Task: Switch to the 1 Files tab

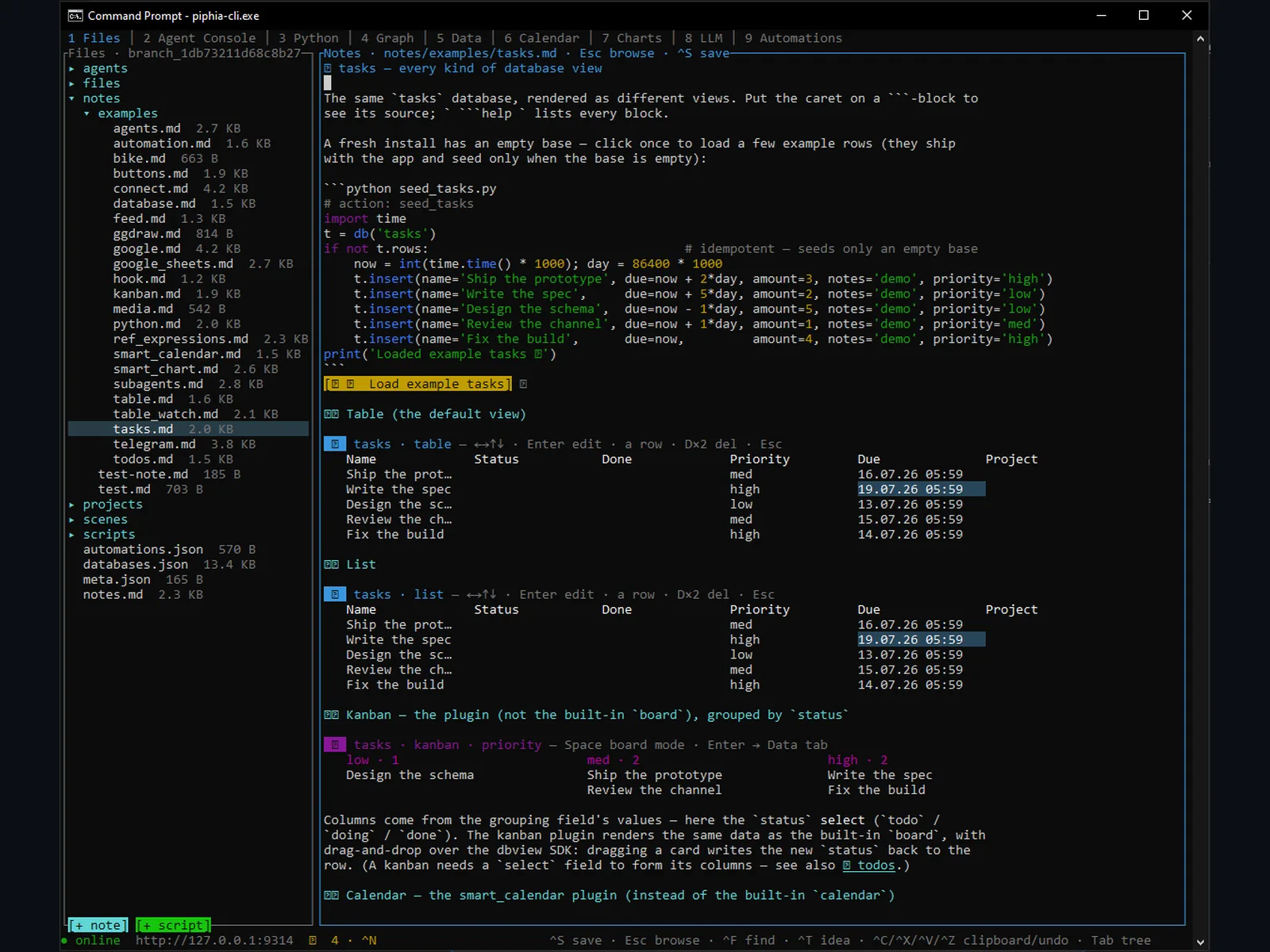Action: [94, 38]
